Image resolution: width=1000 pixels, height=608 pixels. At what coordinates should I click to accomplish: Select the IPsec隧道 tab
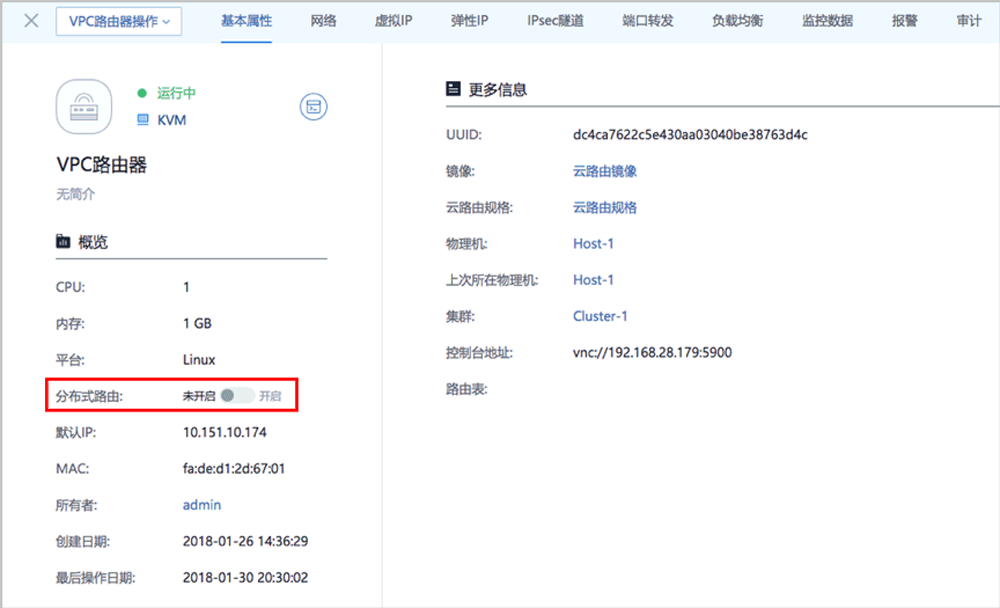click(555, 21)
